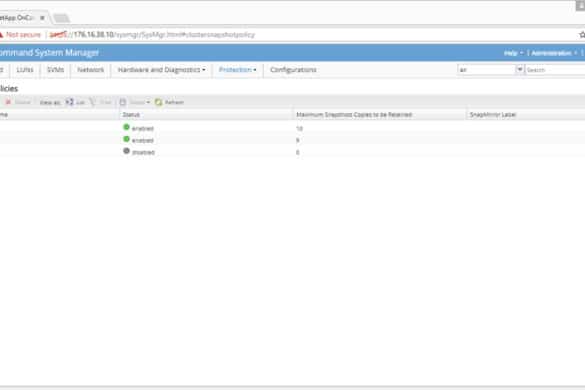Switch to the SVMs tab
Viewport: 585px width, 390px height.
tap(55, 70)
